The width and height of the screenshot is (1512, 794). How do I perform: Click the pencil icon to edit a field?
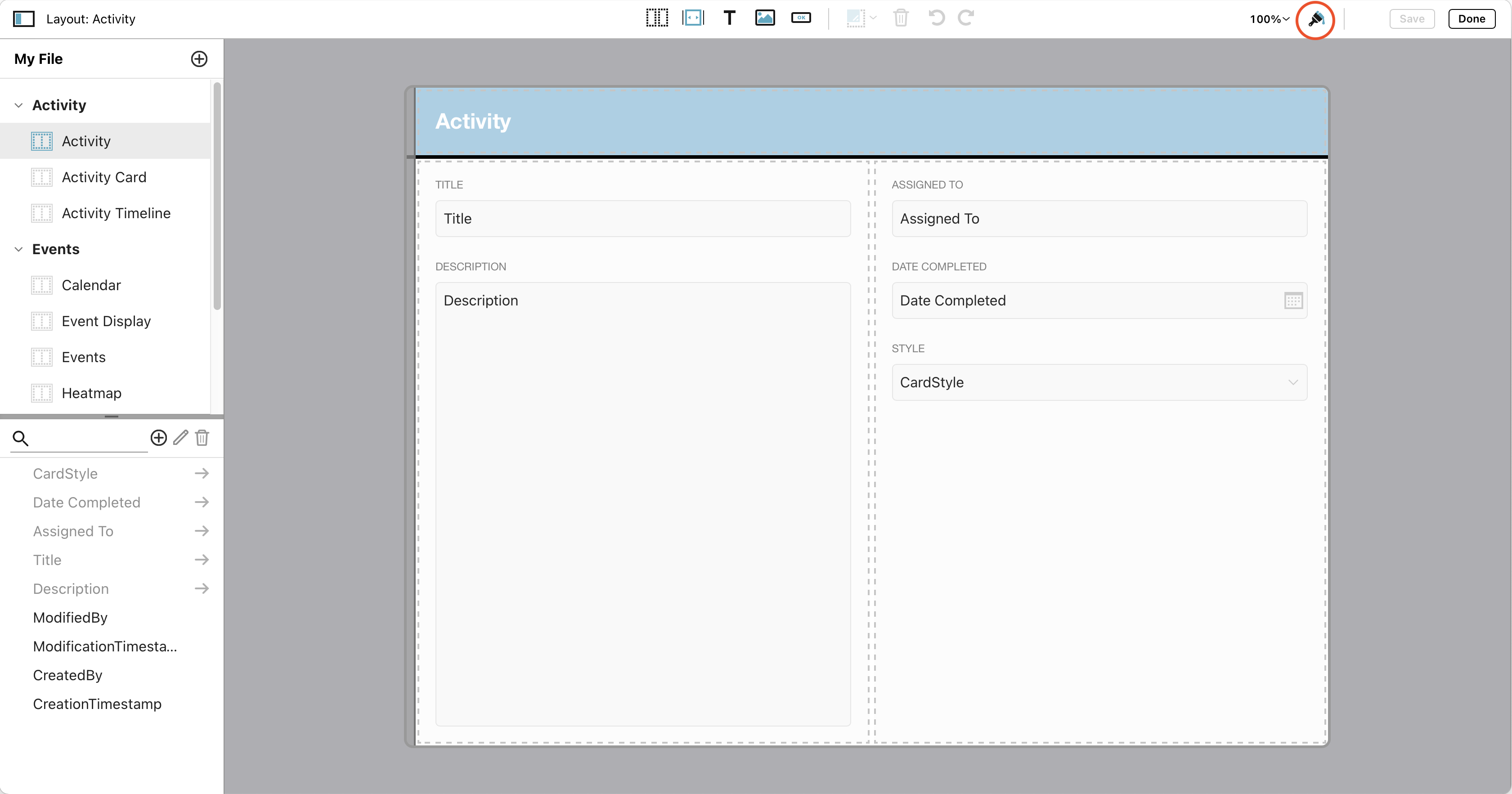tap(180, 438)
